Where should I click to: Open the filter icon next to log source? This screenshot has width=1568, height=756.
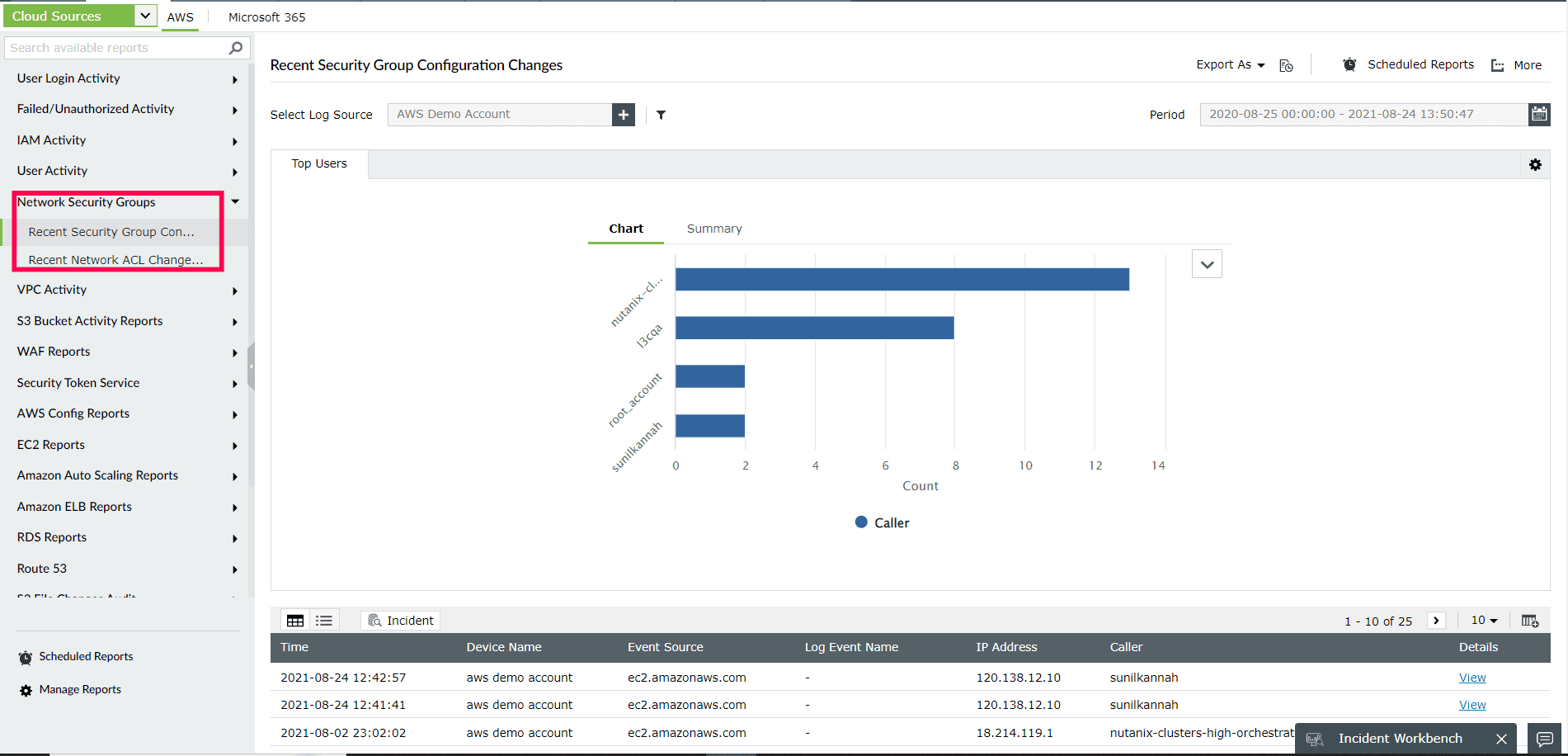click(660, 115)
